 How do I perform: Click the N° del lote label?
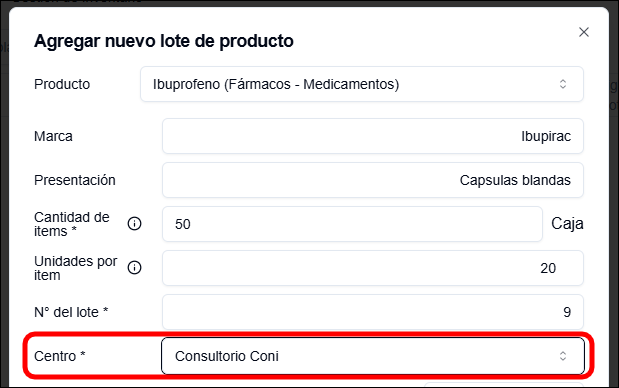(71, 312)
